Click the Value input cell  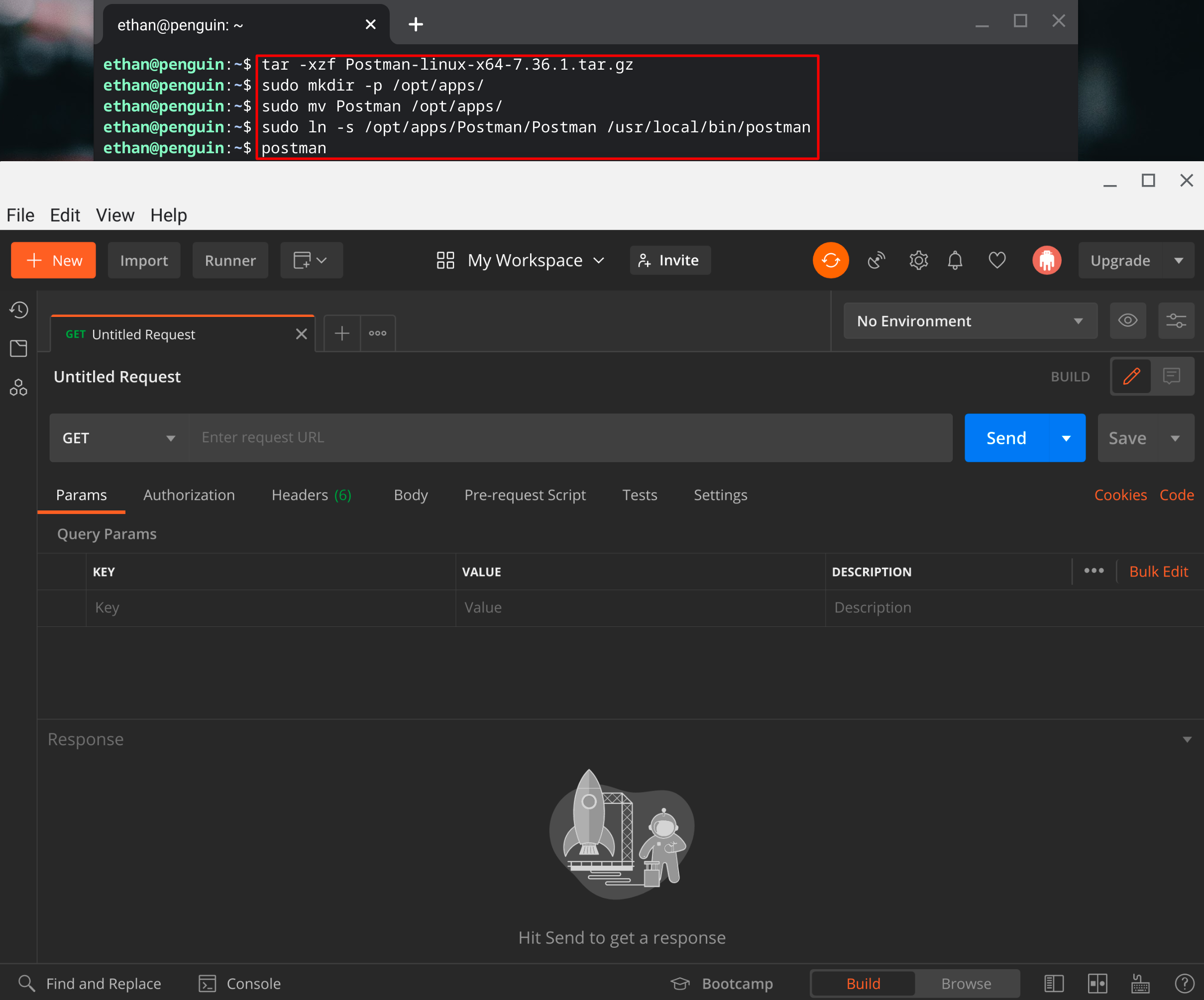pyautogui.click(x=641, y=607)
